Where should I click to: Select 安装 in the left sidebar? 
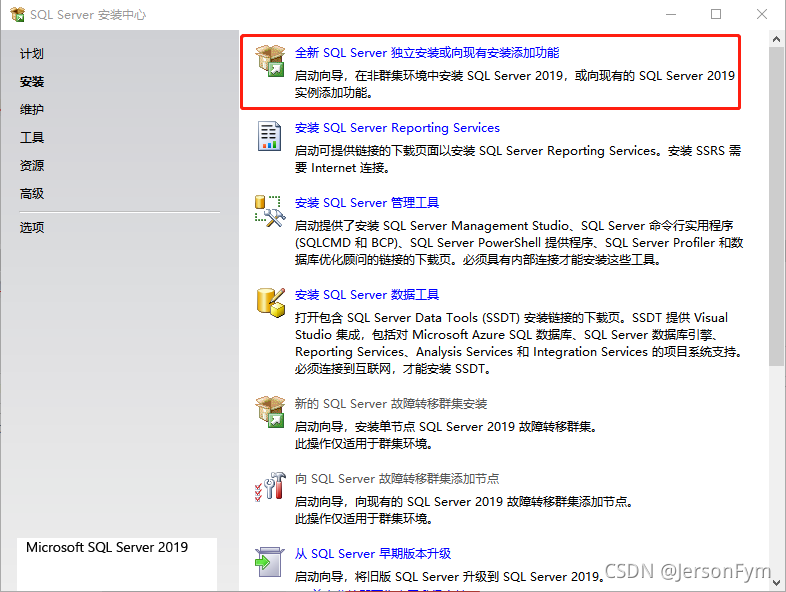[x=32, y=82]
